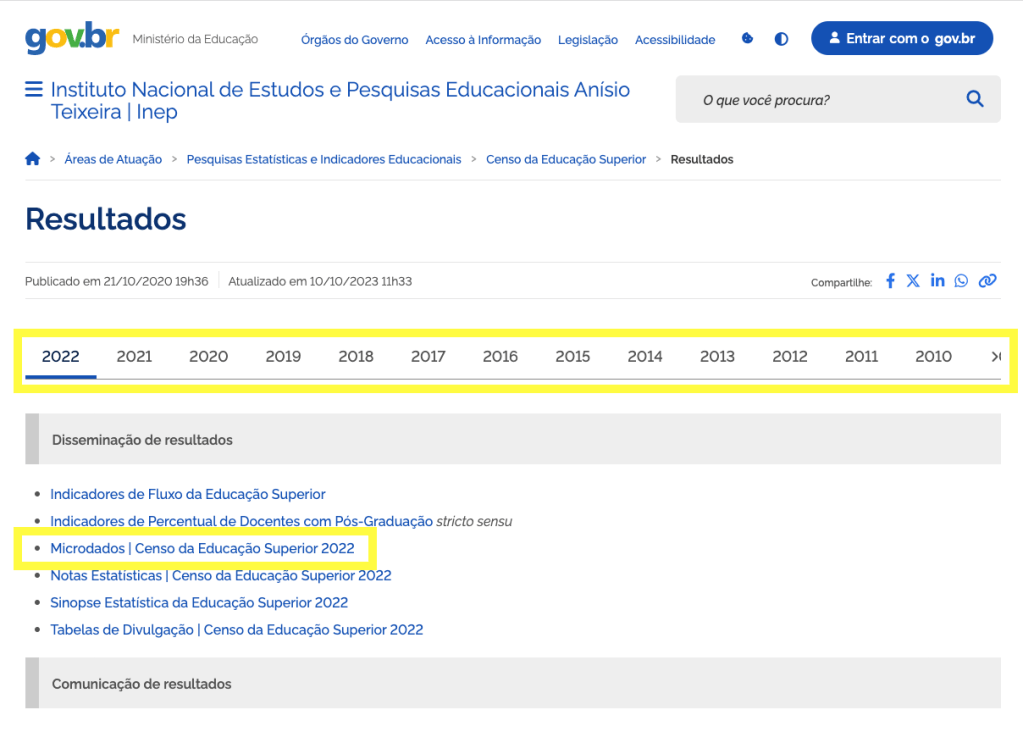Open the 2010 year tab

point(933,356)
